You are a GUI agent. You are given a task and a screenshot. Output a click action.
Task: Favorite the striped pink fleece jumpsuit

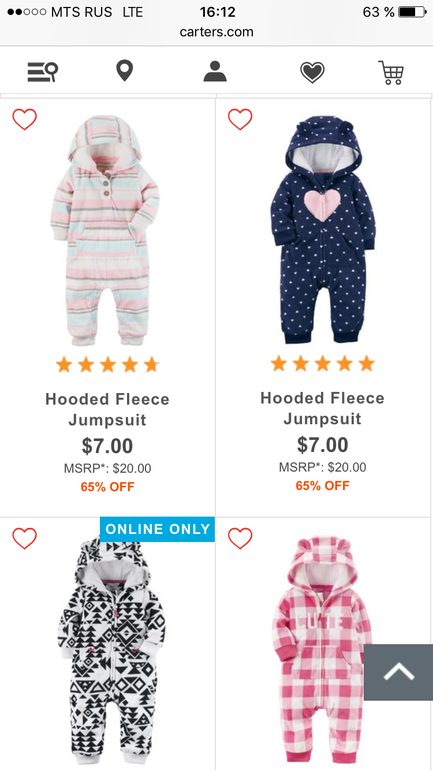(25, 119)
